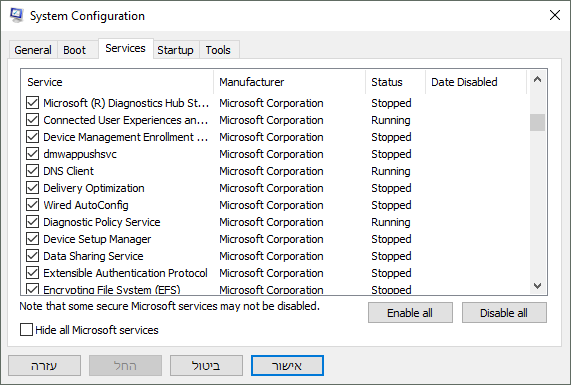Click the Disable all button
571x385 pixels.
(504, 313)
